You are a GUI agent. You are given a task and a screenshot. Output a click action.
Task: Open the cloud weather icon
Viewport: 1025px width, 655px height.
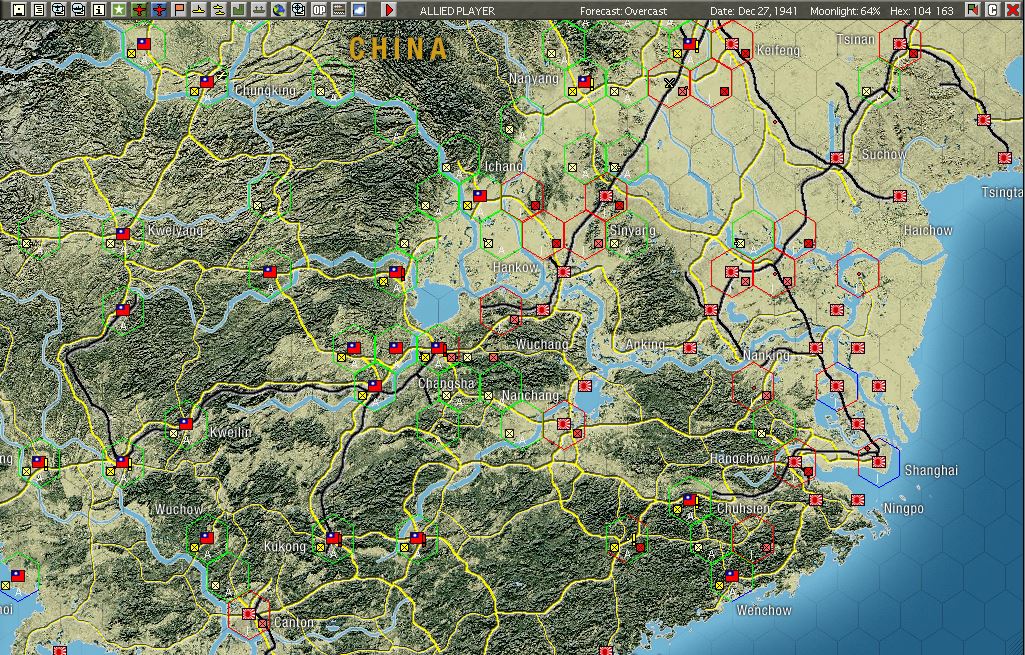[x=358, y=10]
